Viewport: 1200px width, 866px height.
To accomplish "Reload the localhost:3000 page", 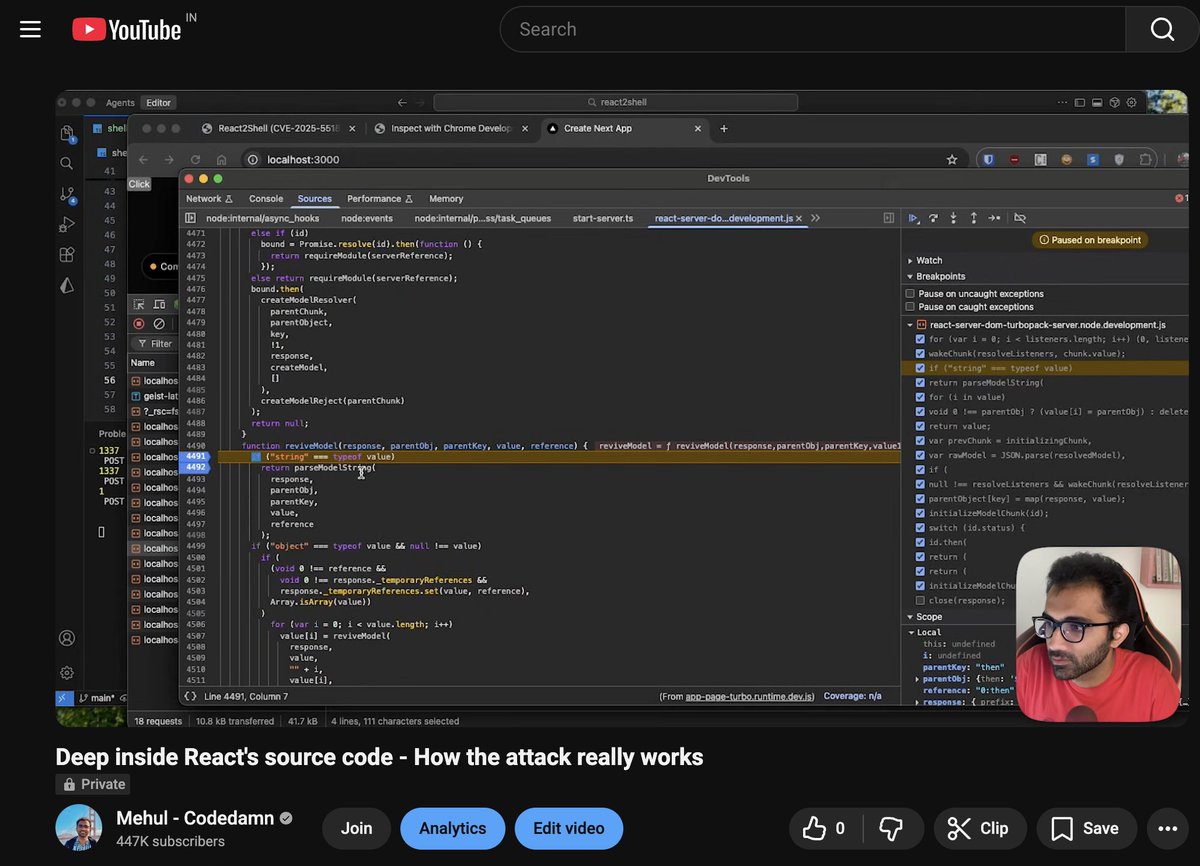I will 196,159.
